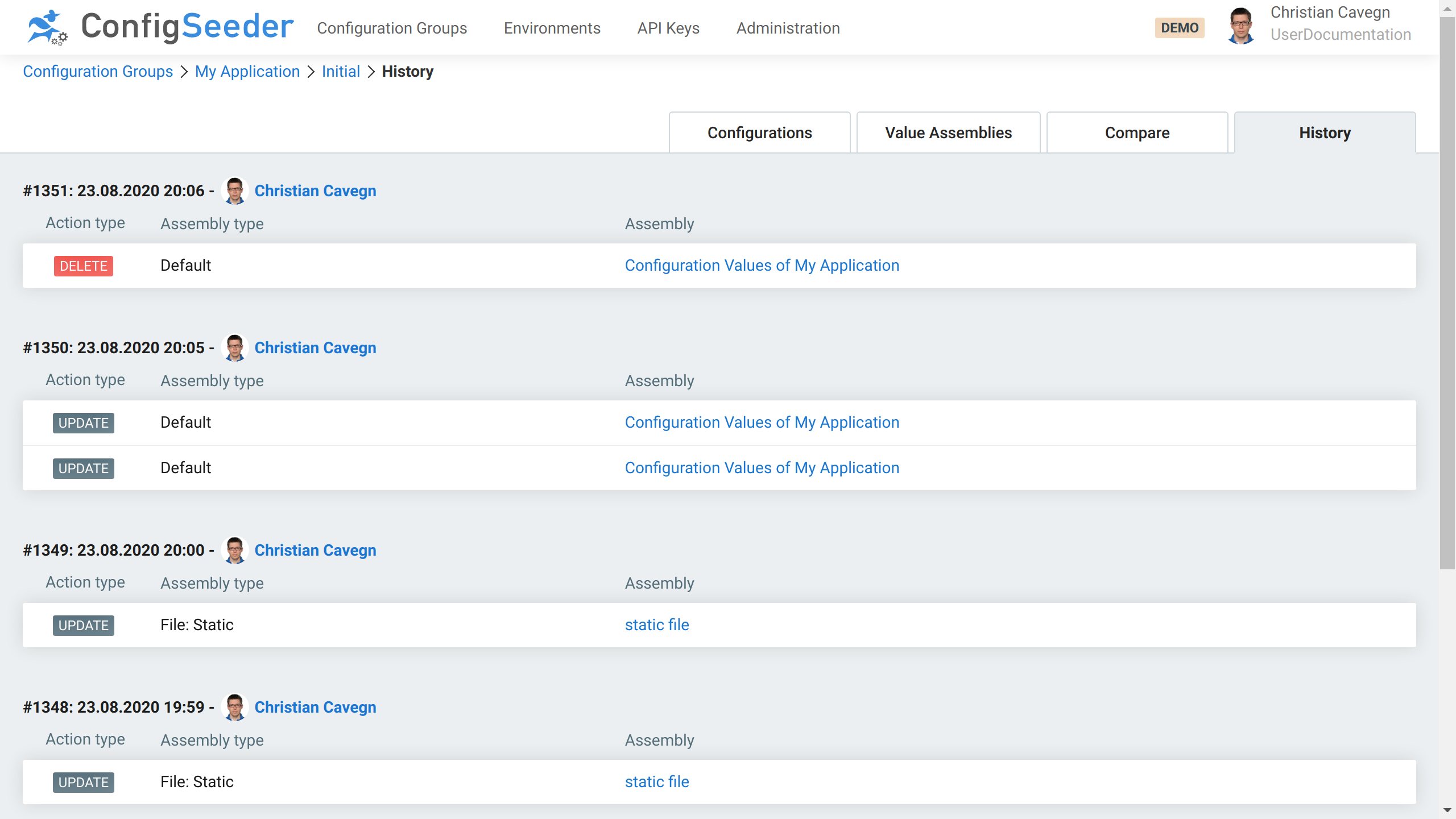Open Configuration Values of My Application under #1351

(x=762, y=265)
